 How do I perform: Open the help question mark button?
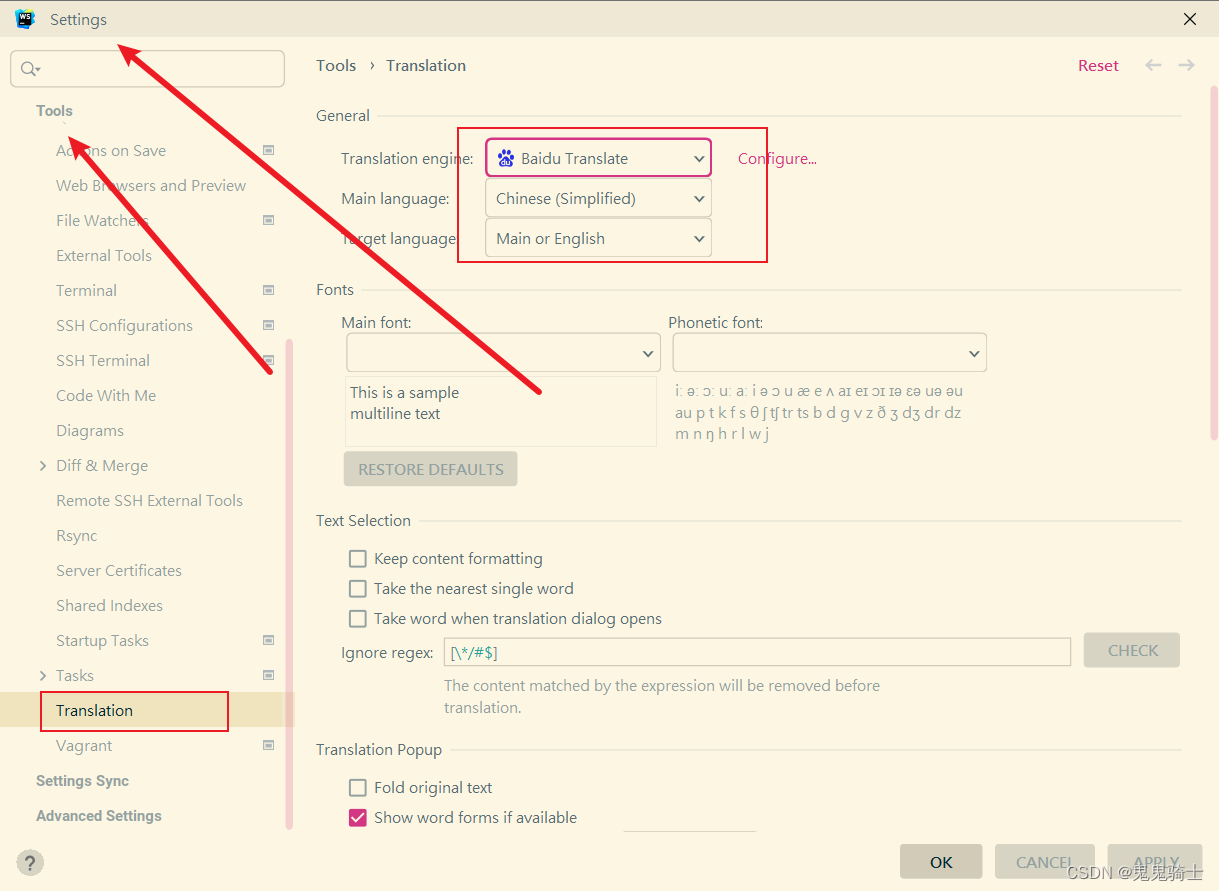(30, 862)
